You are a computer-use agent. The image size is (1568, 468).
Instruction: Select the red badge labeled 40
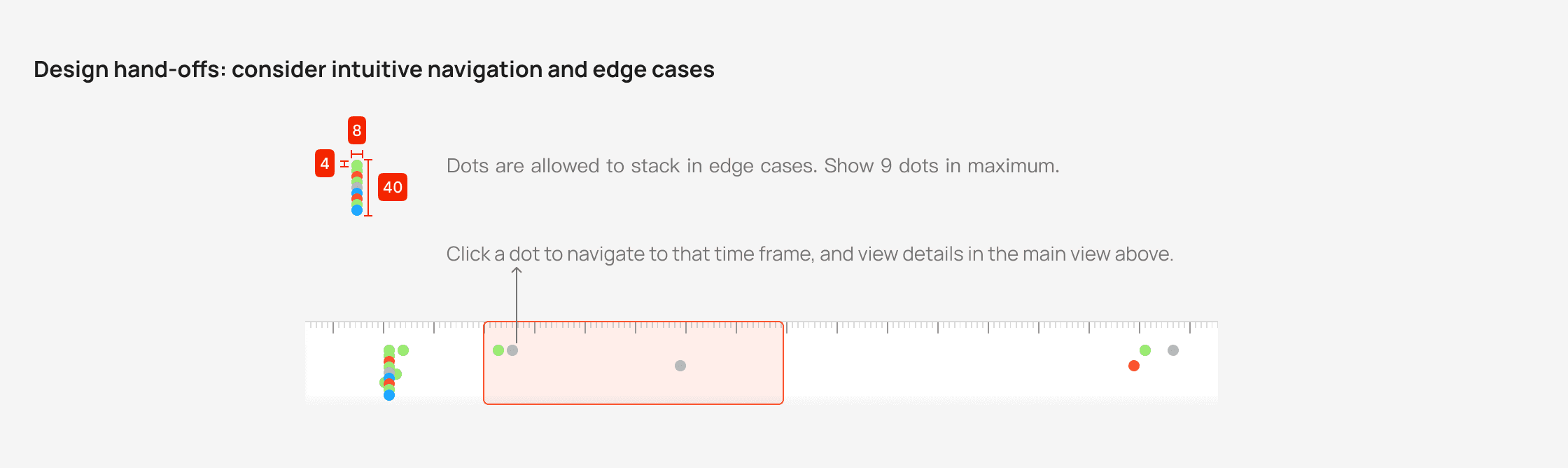tap(393, 187)
